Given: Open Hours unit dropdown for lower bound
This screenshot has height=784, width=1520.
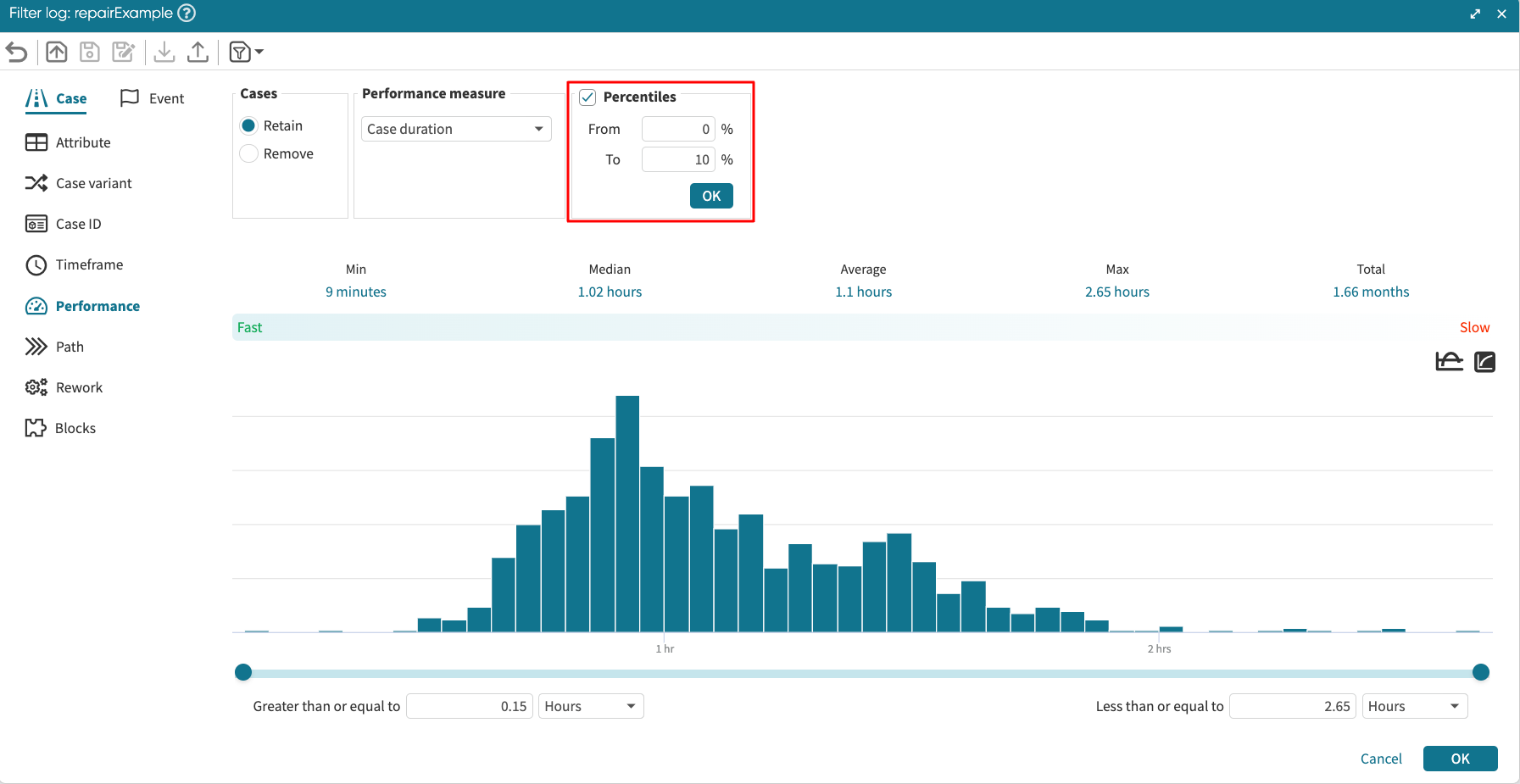Looking at the screenshot, I should pyautogui.click(x=590, y=706).
